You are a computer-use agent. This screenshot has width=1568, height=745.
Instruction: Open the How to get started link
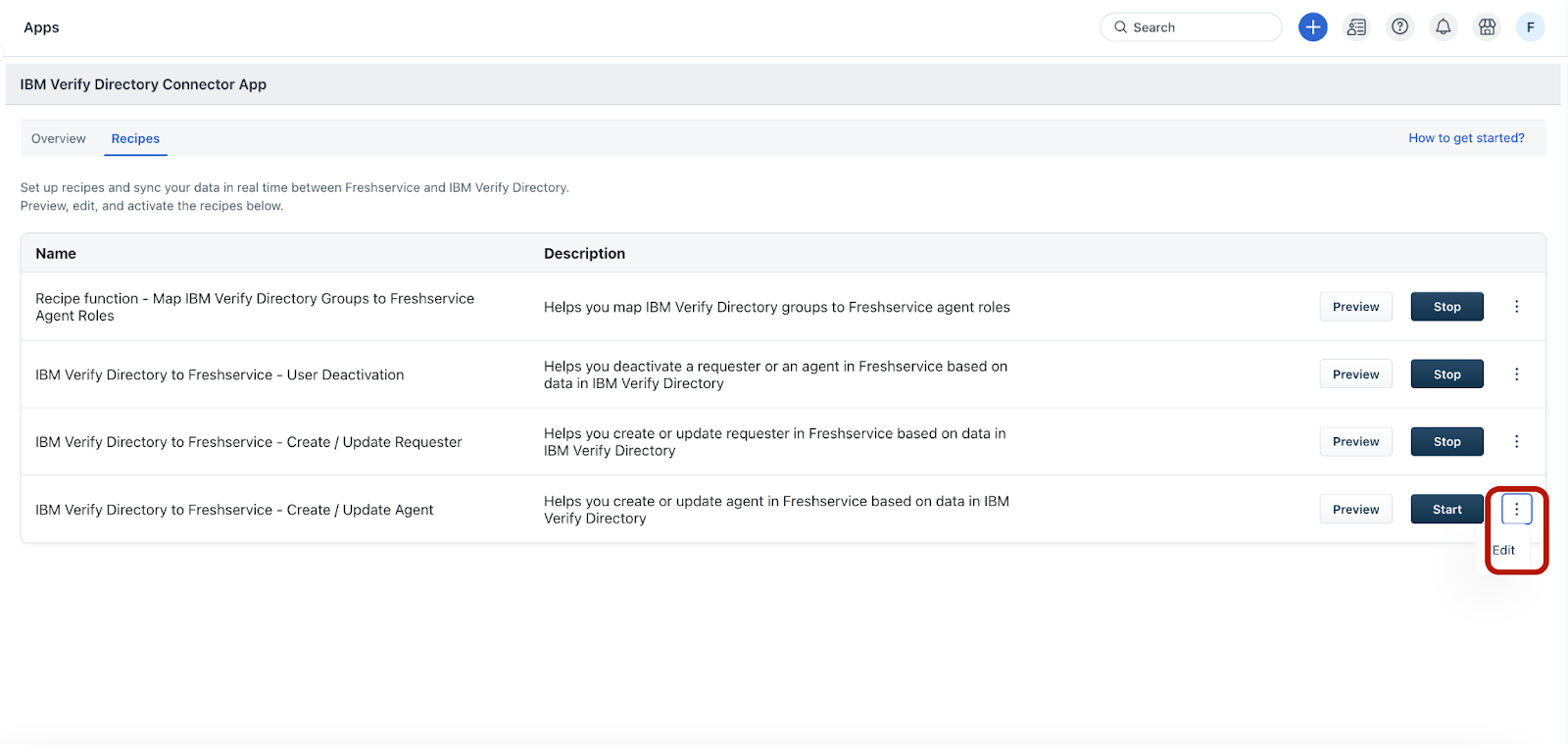click(x=1466, y=138)
